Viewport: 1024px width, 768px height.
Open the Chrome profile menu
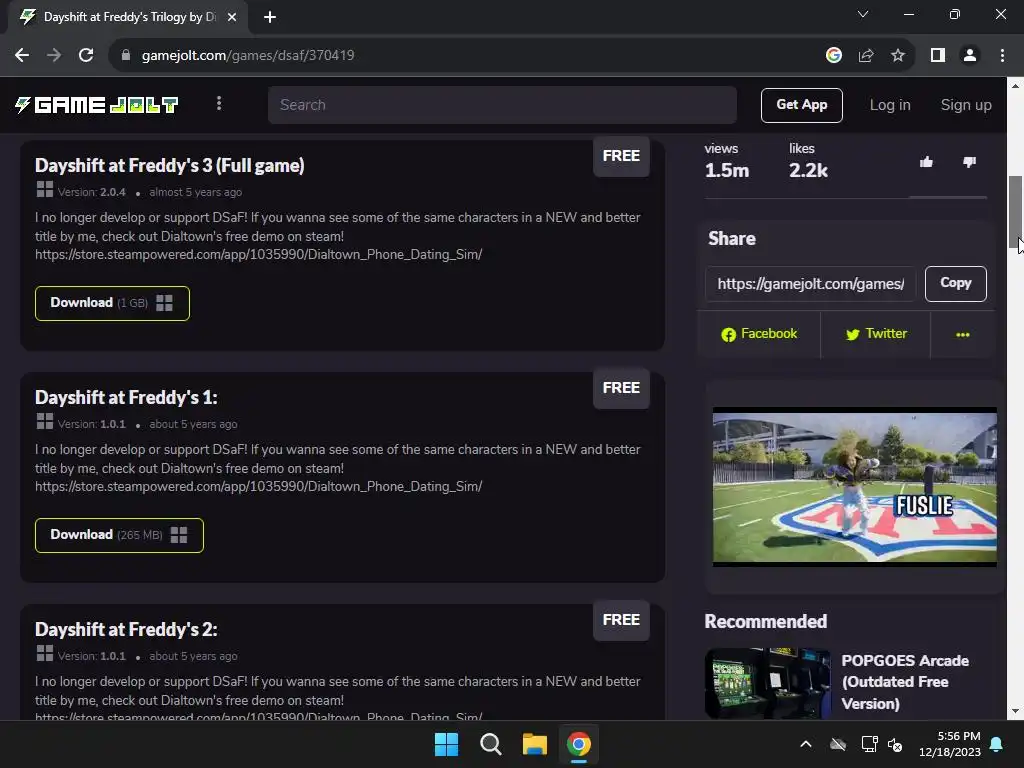pos(970,56)
